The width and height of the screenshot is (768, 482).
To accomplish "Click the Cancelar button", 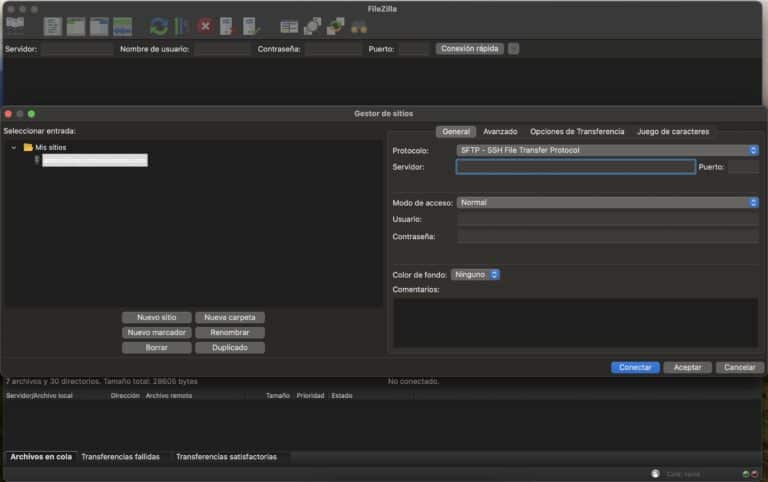I will pyautogui.click(x=740, y=367).
